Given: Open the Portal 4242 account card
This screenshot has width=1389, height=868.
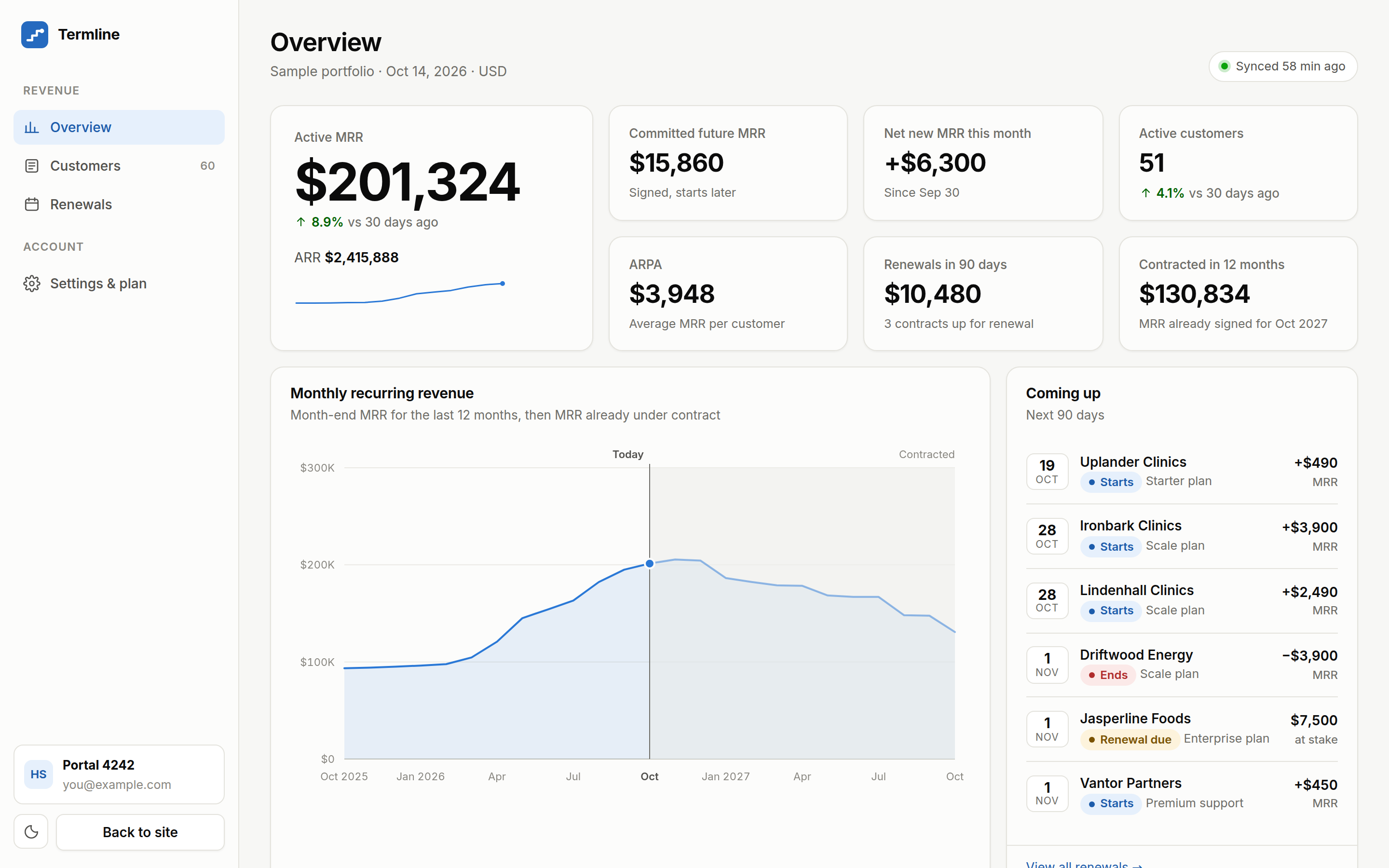Looking at the screenshot, I should click(x=119, y=774).
